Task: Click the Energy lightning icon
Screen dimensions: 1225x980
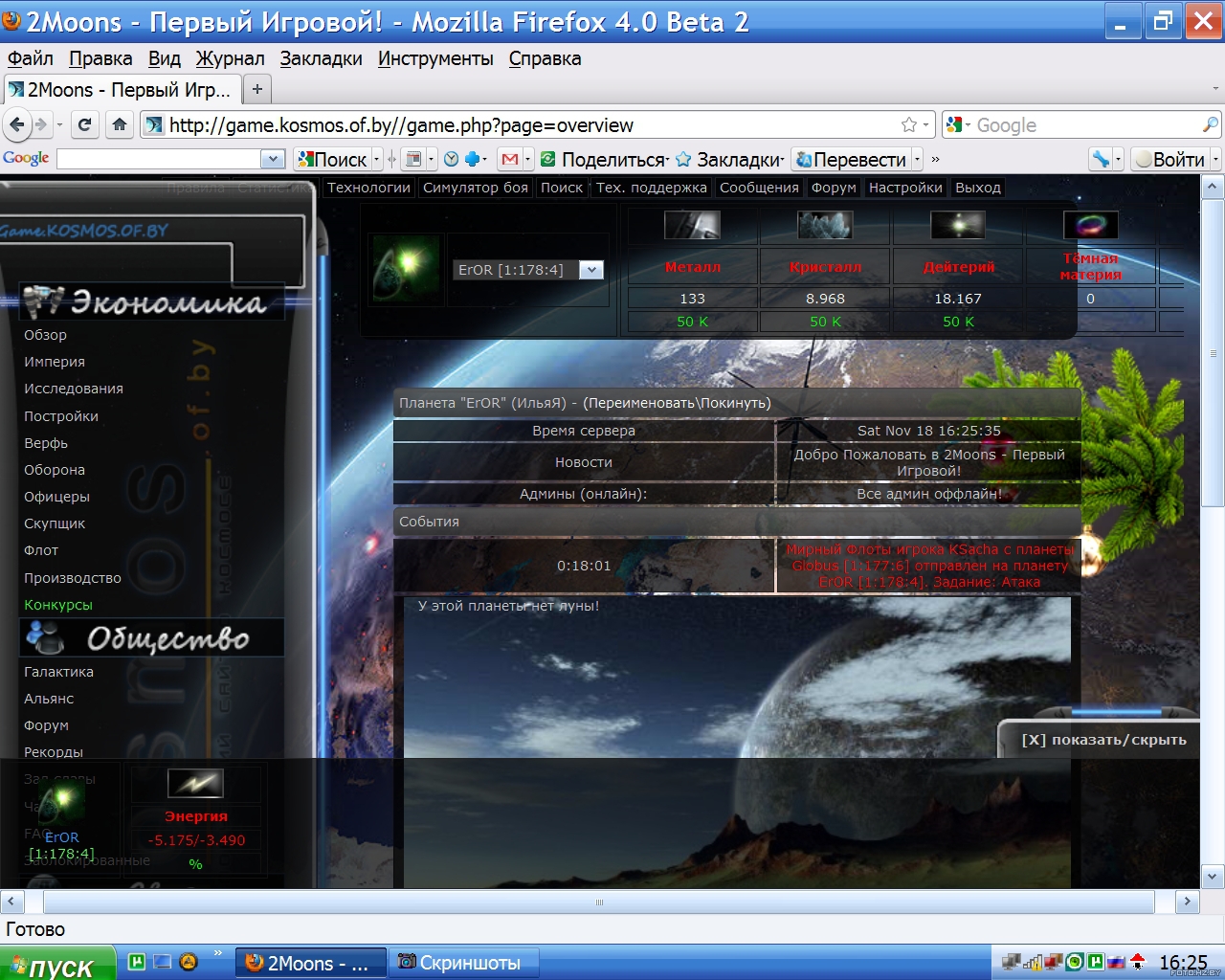Action: click(195, 784)
